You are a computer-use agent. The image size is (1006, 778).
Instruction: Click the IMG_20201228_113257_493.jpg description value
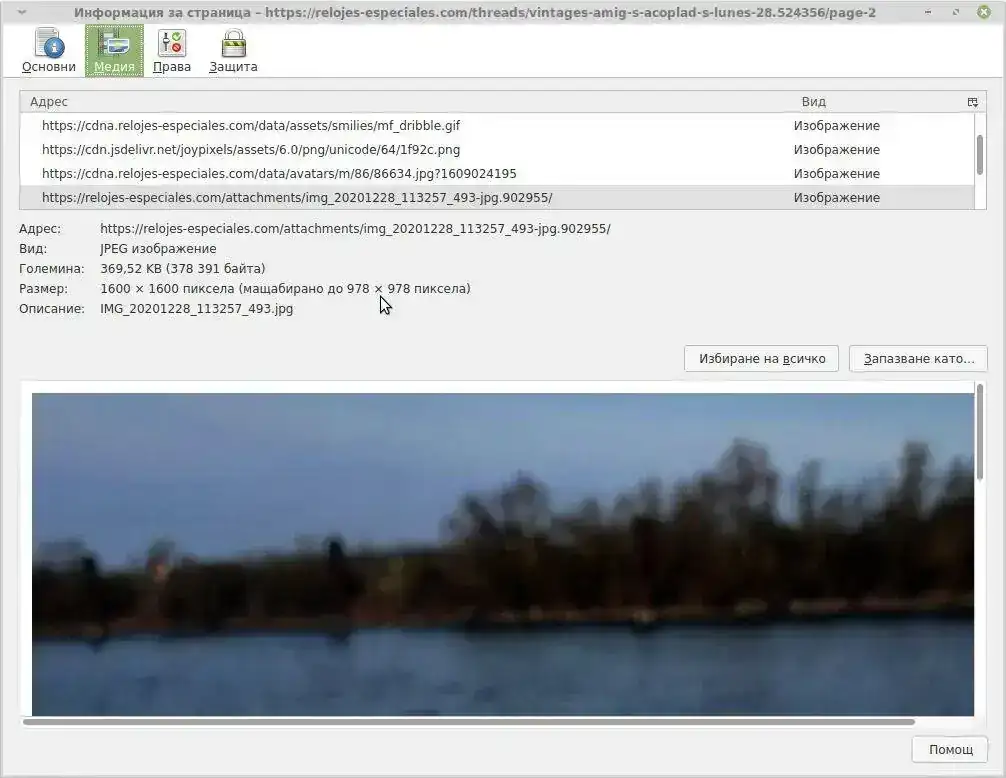point(196,309)
